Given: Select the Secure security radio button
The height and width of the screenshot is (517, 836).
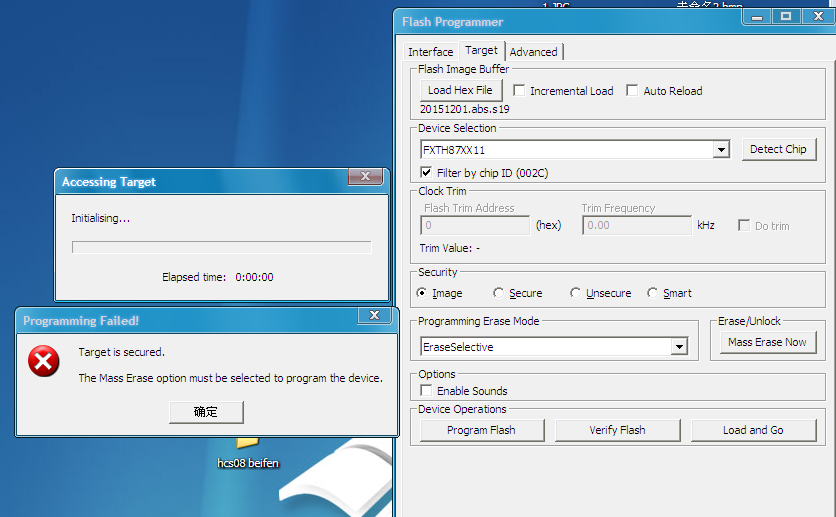Looking at the screenshot, I should (x=499, y=293).
